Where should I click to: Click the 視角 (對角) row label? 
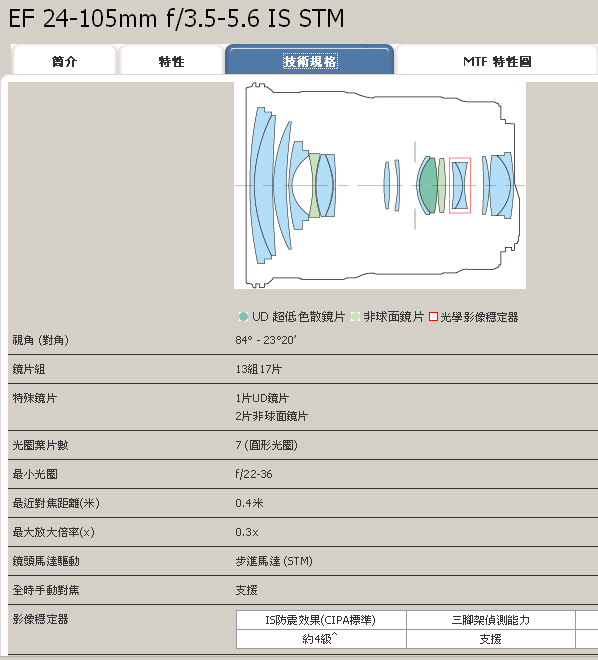click(x=40, y=340)
